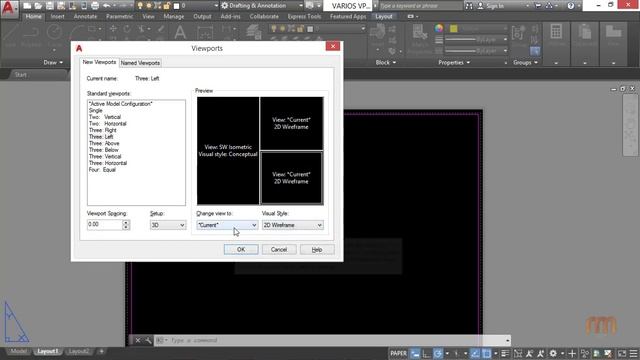Select the Text tool in ribbon
This screenshot has width=640, height=360.
(x=180, y=33)
